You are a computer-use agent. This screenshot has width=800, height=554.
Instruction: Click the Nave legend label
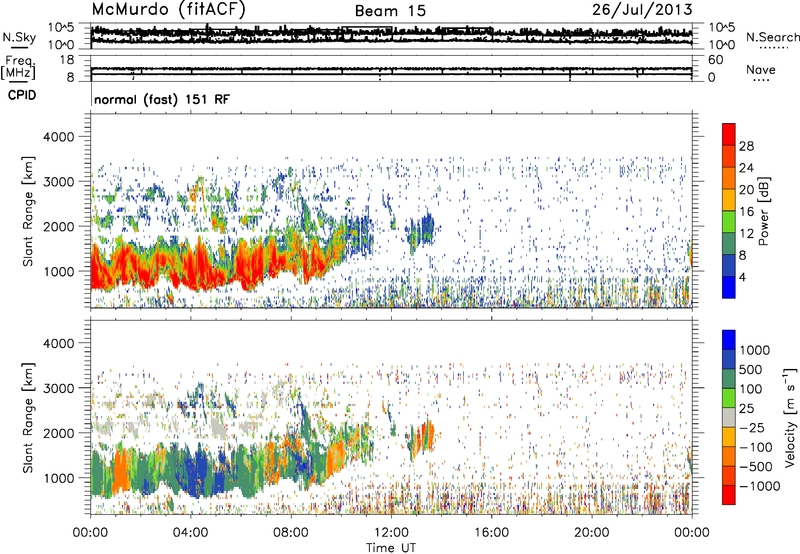click(761, 69)
